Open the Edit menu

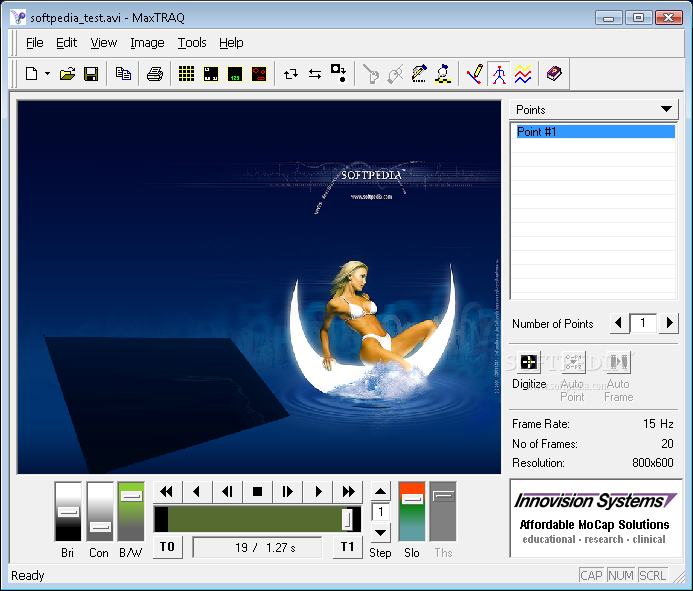point(66,43)
